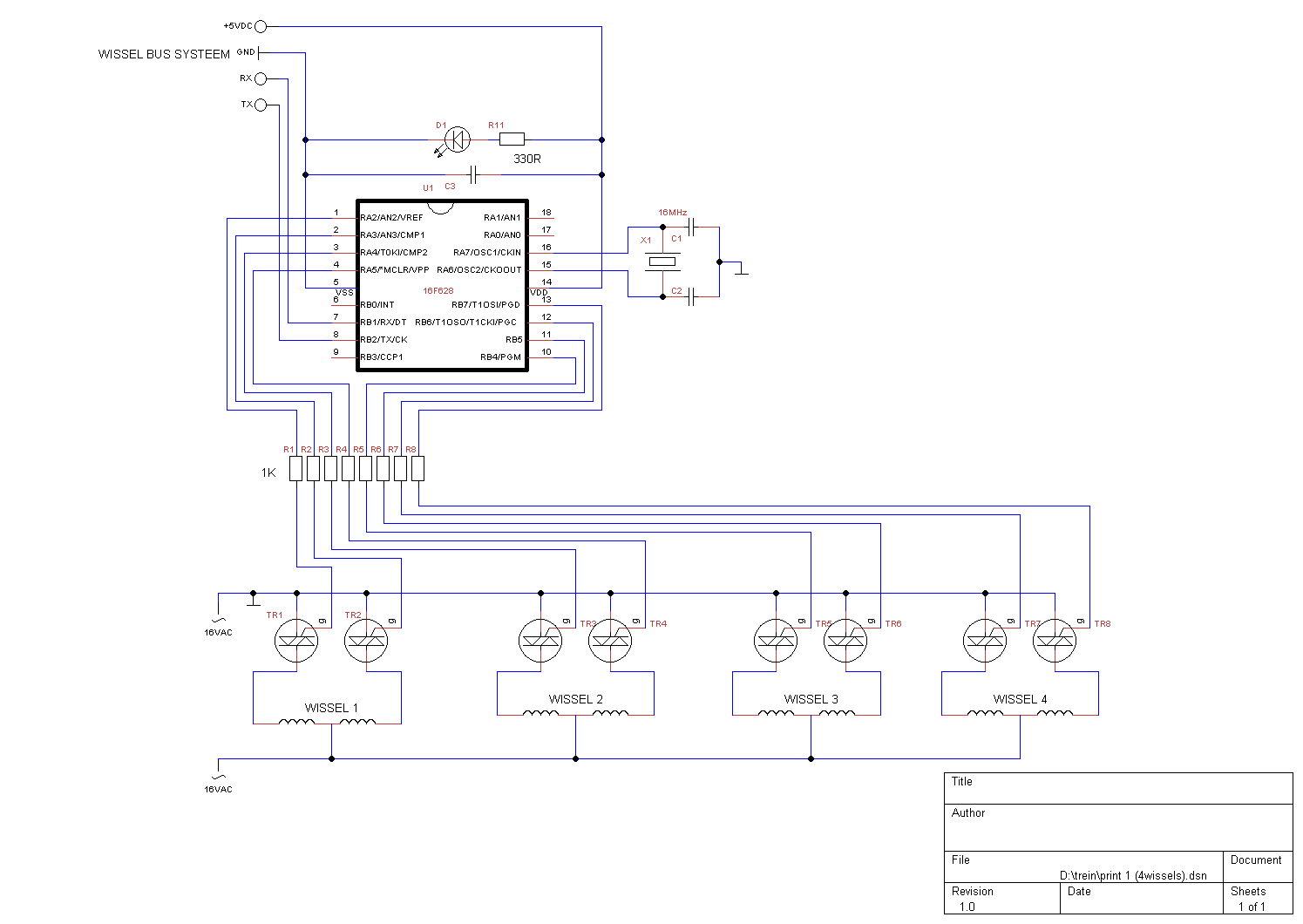Select the WISSEL 4 coil label
The image size is (1303, 924).
tap(1020, 699)
